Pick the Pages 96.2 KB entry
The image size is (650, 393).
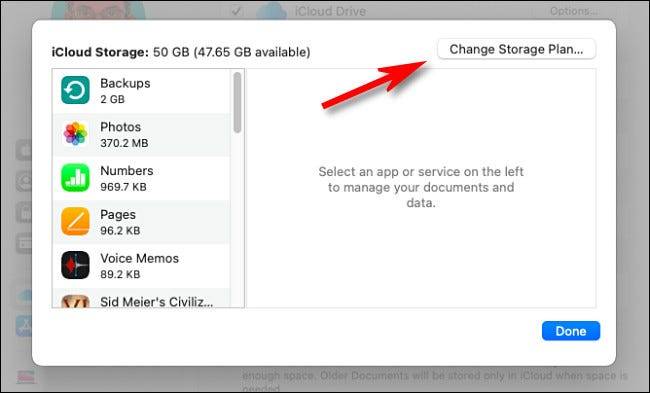tap(141, 222)
